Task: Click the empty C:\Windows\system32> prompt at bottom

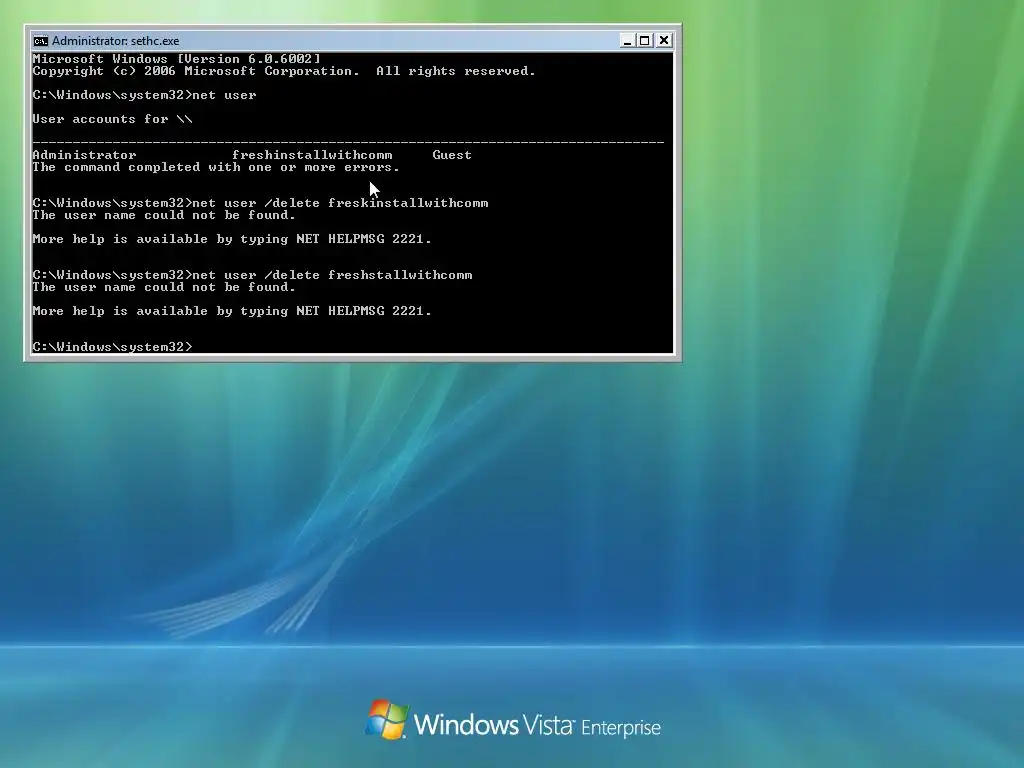Action: [x=112, y=347]
